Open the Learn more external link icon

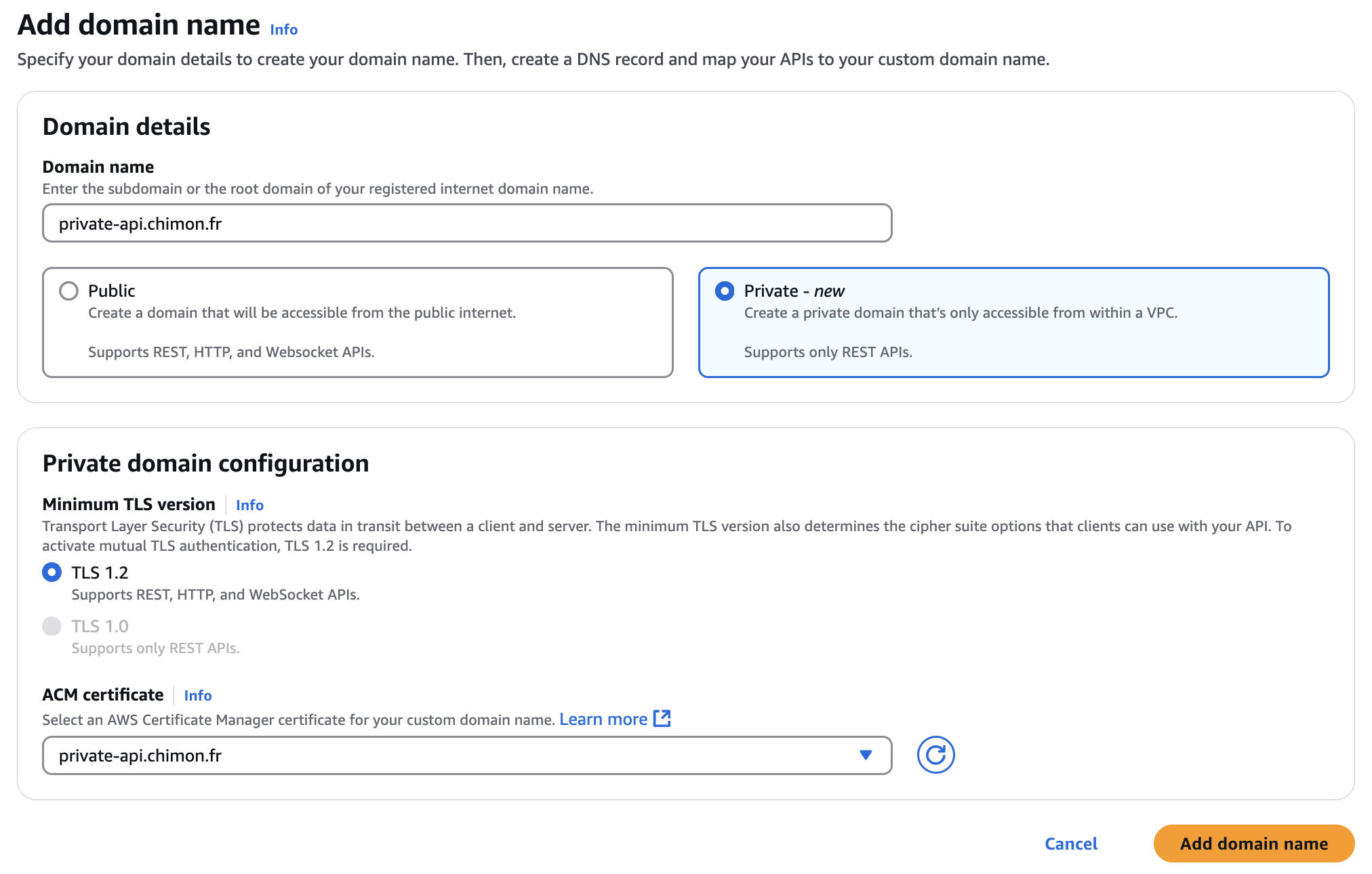(x=662, y=718)
